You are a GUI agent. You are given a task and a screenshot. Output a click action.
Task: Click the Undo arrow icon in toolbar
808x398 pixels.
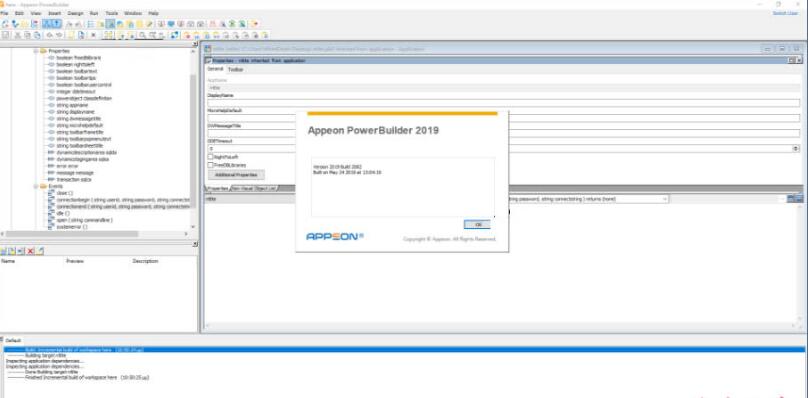[49, 35]
